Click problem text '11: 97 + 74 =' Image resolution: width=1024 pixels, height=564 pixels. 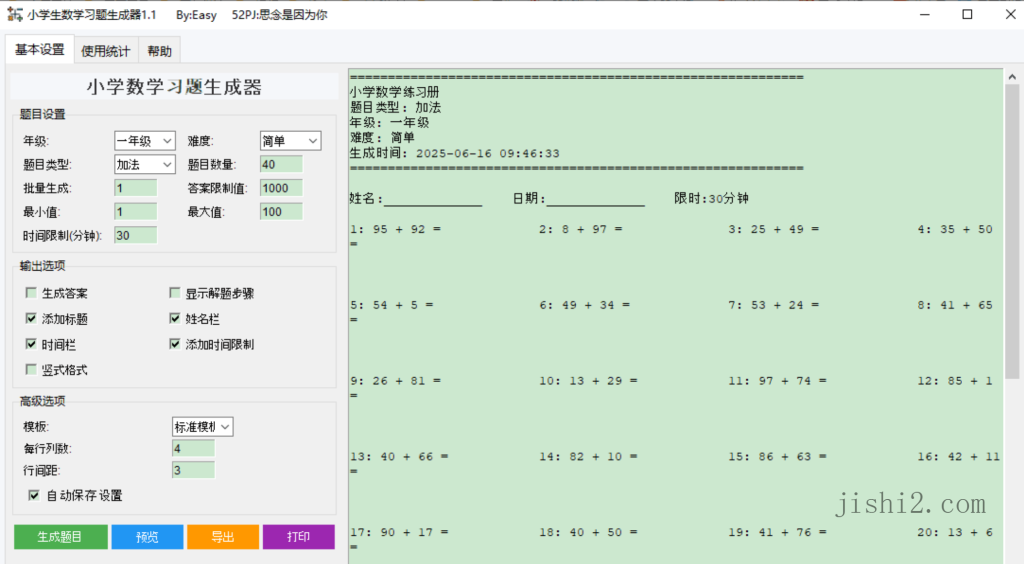click(777, 381)
